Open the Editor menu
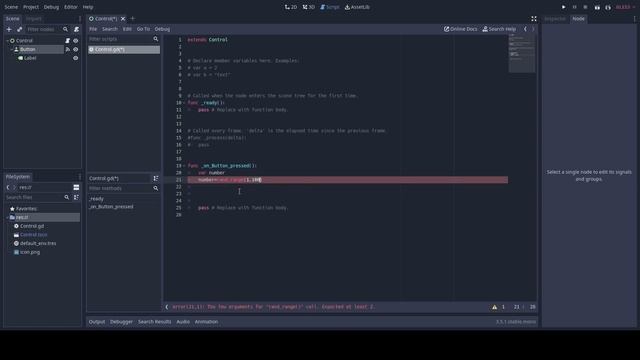 click(x=71, y=7)
